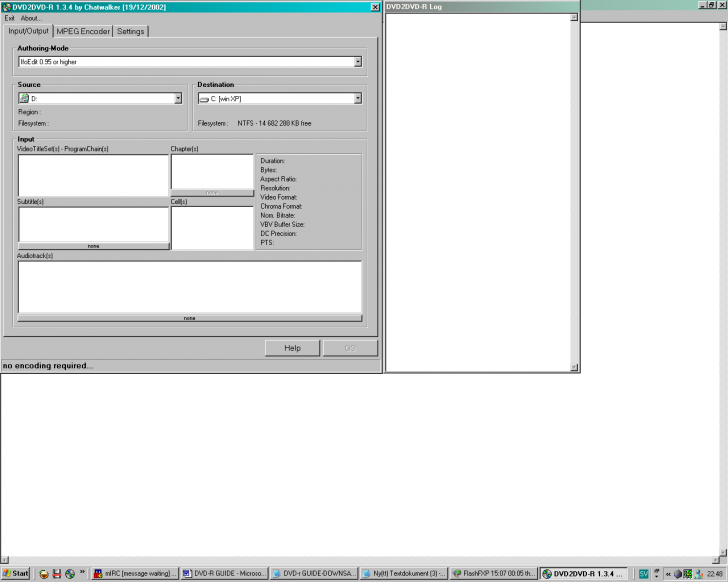
Task: Click the 'Duration:' info label
Action: (273, 161)
